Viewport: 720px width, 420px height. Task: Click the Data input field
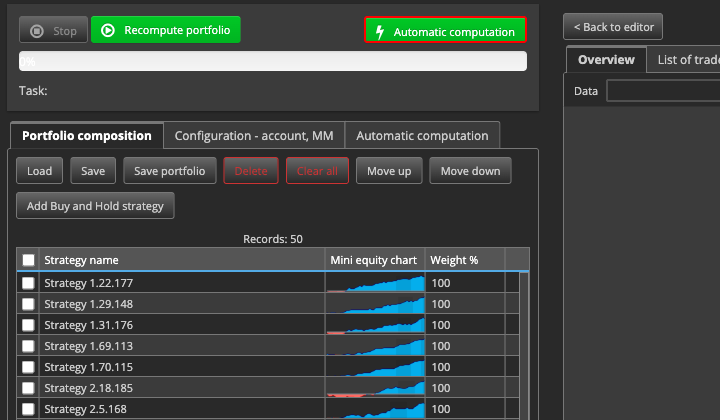point(663,90)
